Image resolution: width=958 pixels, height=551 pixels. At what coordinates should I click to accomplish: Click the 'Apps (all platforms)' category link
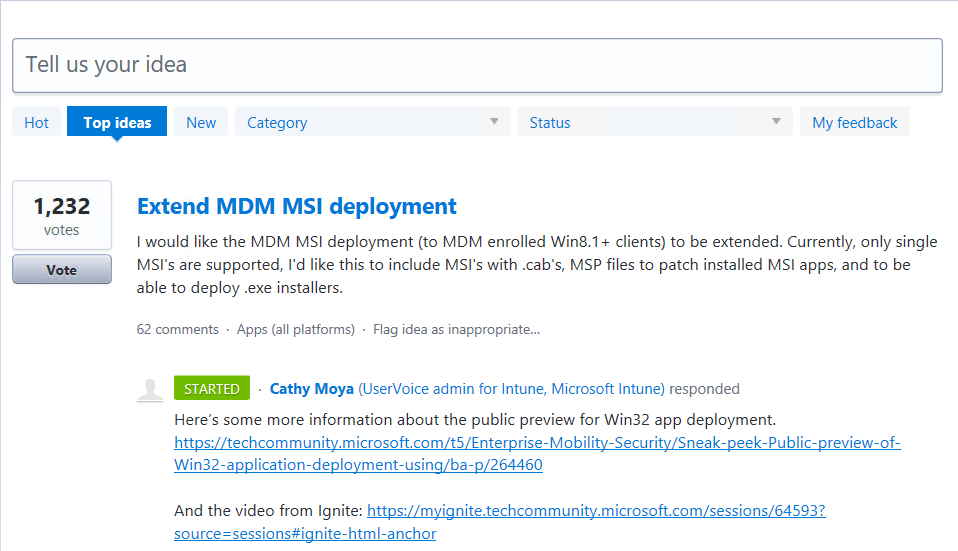coord(295,329)
